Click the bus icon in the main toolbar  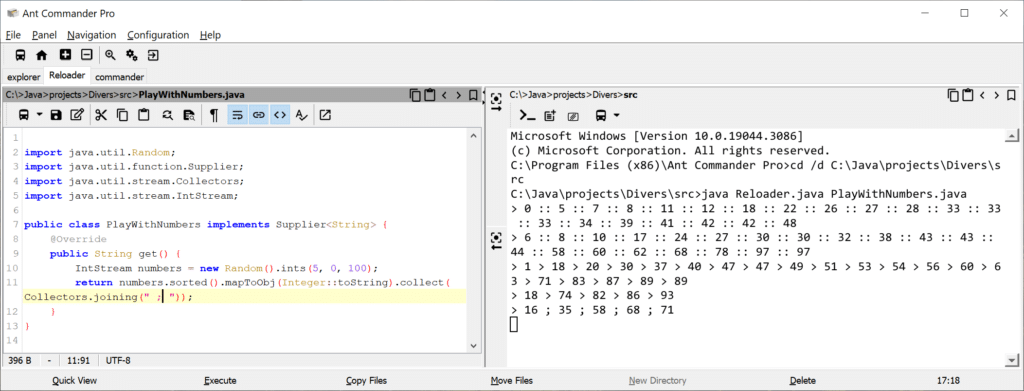point(21,55)
